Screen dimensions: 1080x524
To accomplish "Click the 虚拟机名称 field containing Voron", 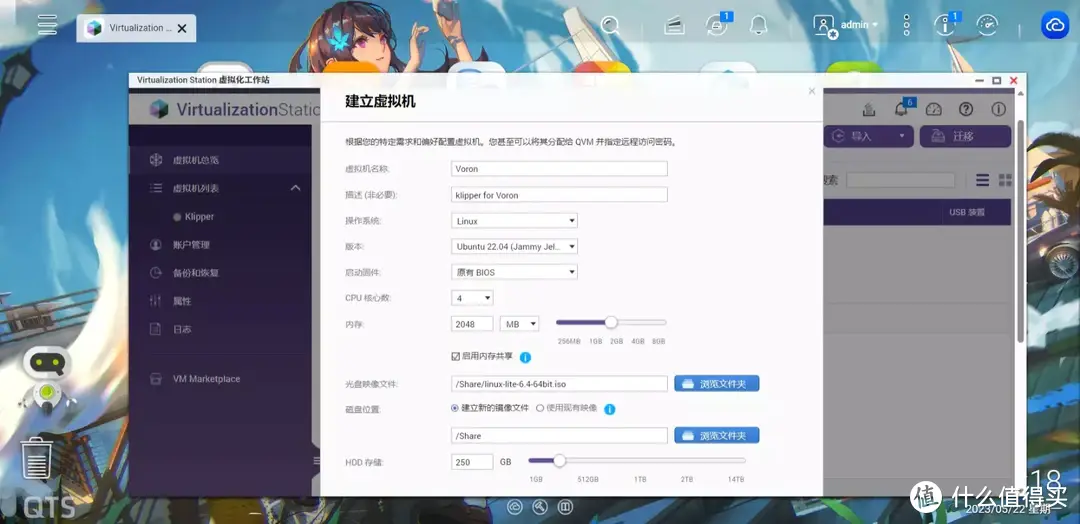I will 559,169.
